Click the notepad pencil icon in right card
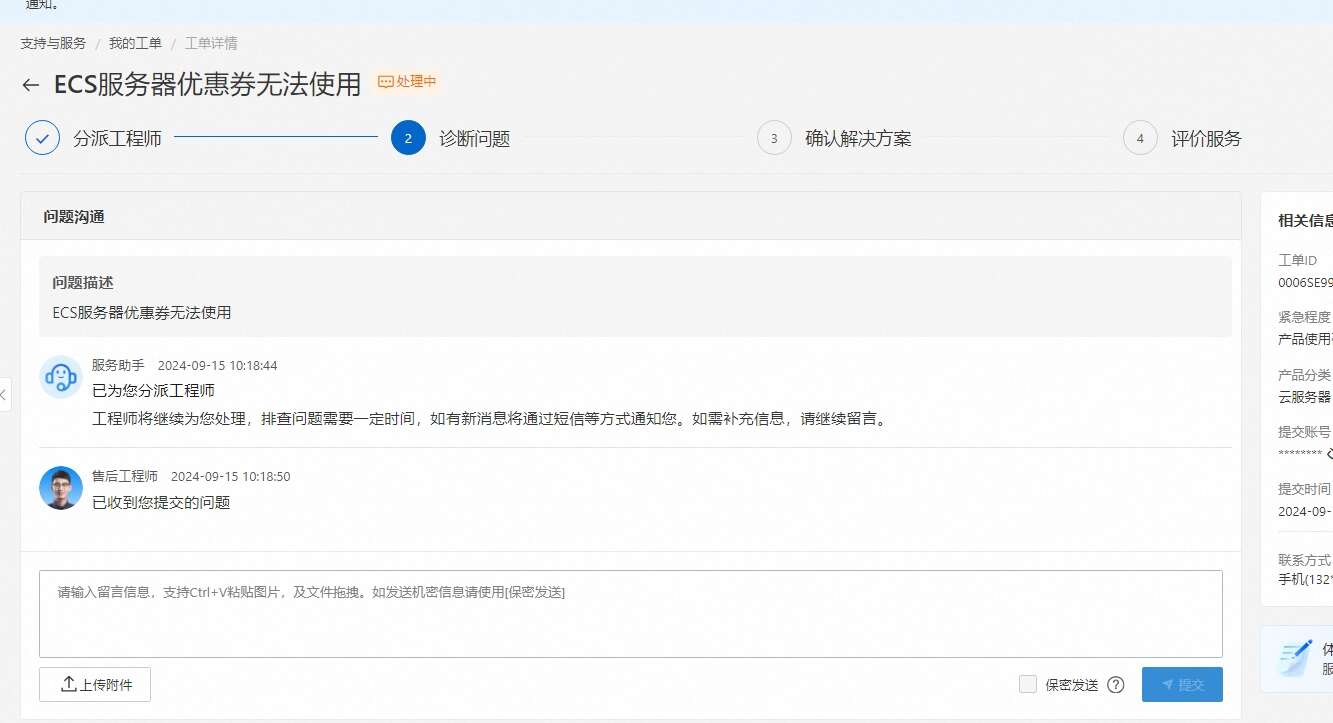 pos(1296,658)
